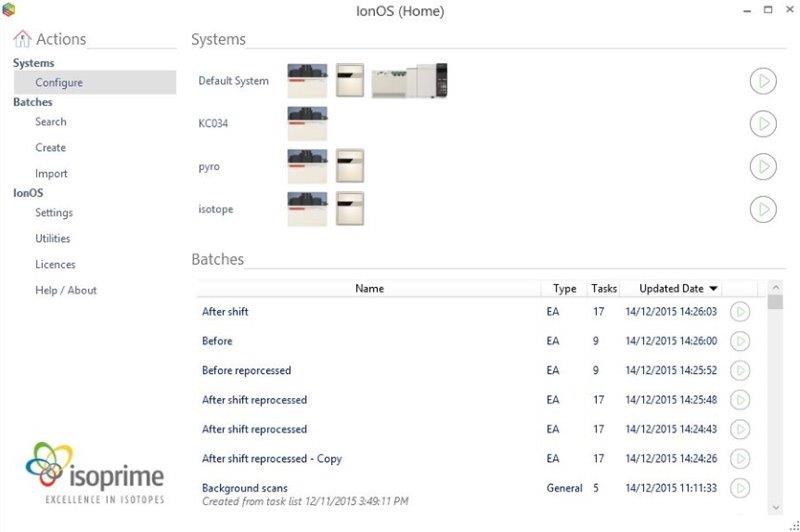Click the second instrument icon in pyro row
Screen dimensions: 800x532
[x=350, y=166]
